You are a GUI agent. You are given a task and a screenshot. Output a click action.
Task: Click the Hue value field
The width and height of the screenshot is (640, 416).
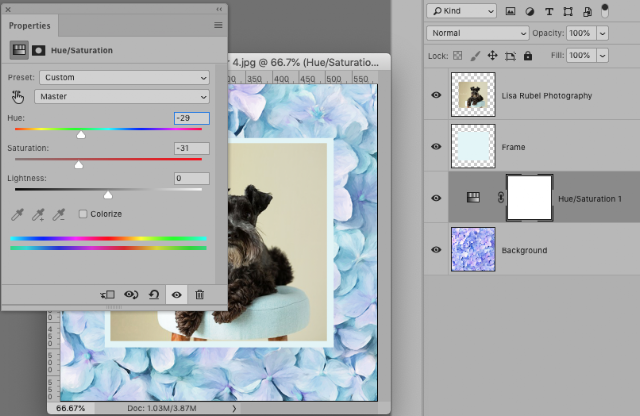pyautogui.click(x=192, y=118)
